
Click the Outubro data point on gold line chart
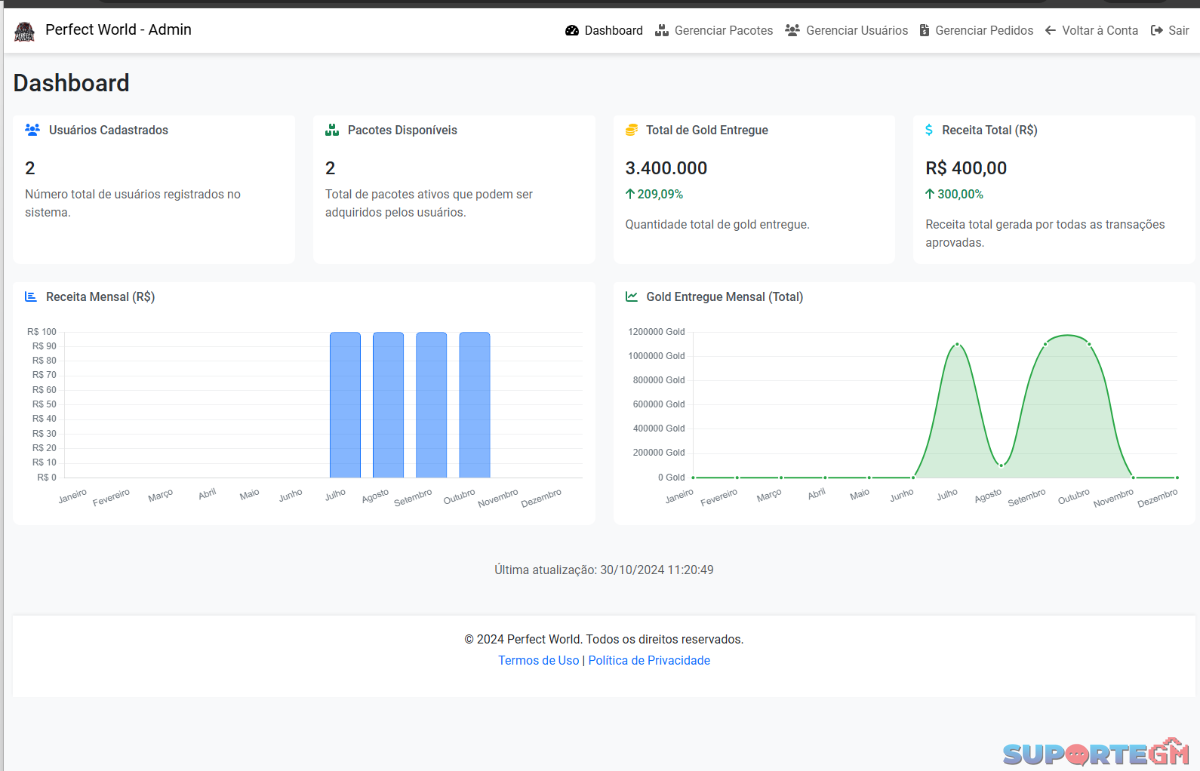pos(1089,345)
